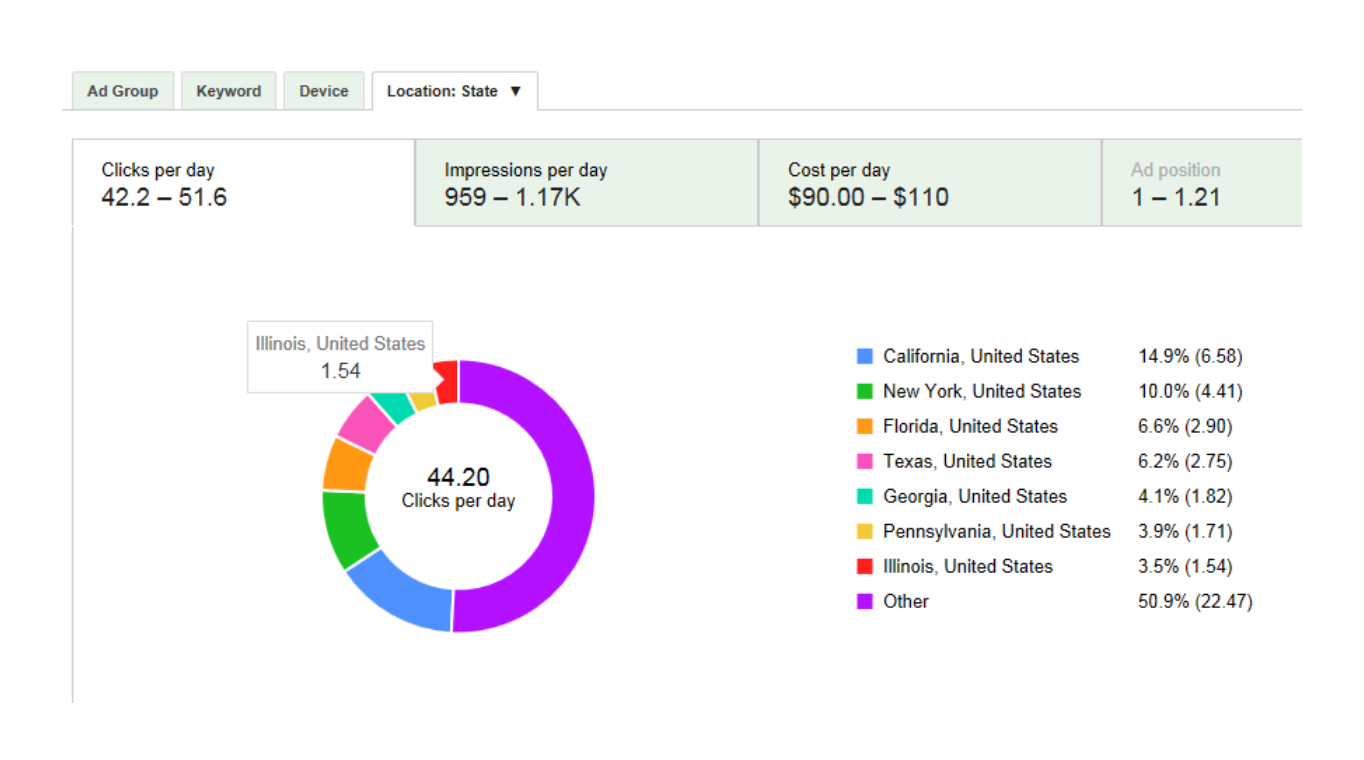The width and height of the screenshot is (1364, 760).
Task: Click the orange Florida legend swatch
Action: click(865, 426)
